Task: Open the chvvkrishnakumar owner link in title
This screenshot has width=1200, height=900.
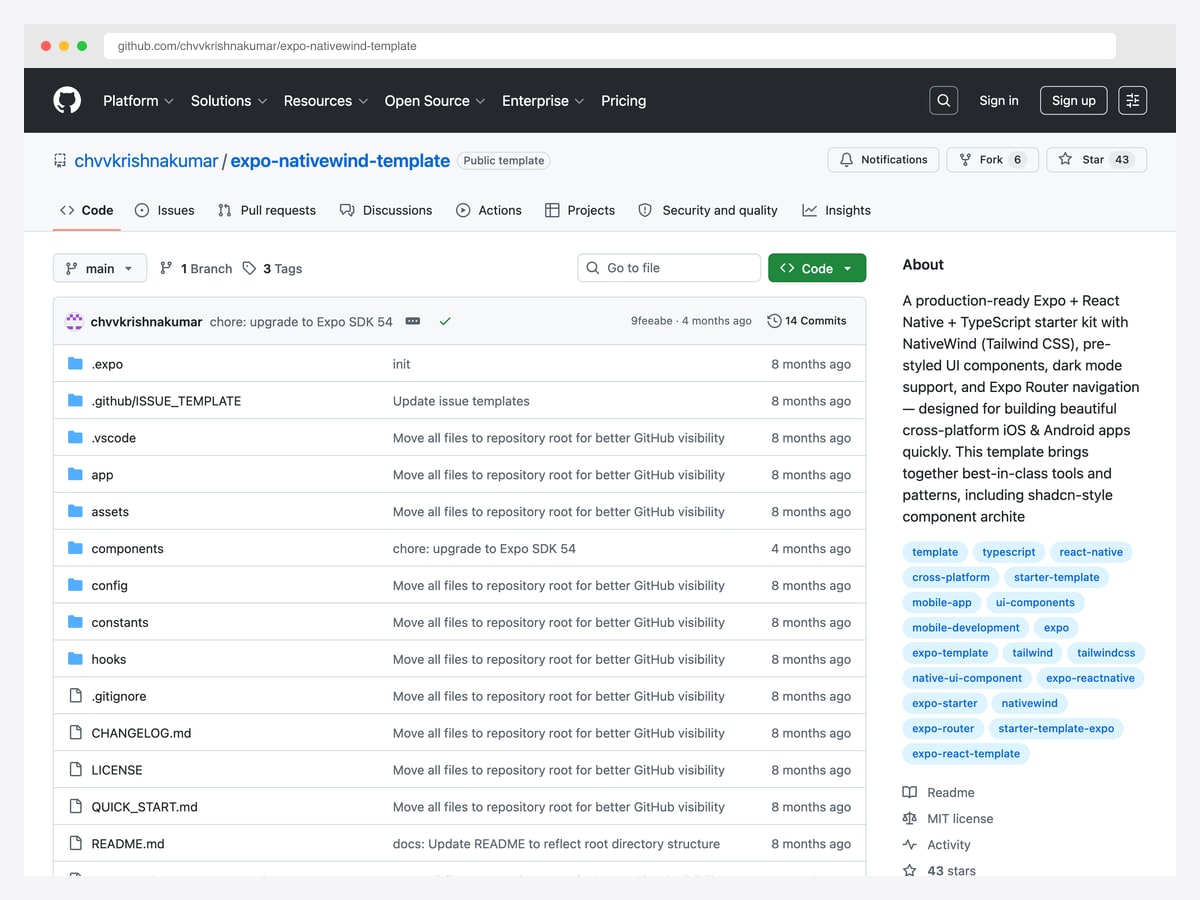Action: pos(146,160)
